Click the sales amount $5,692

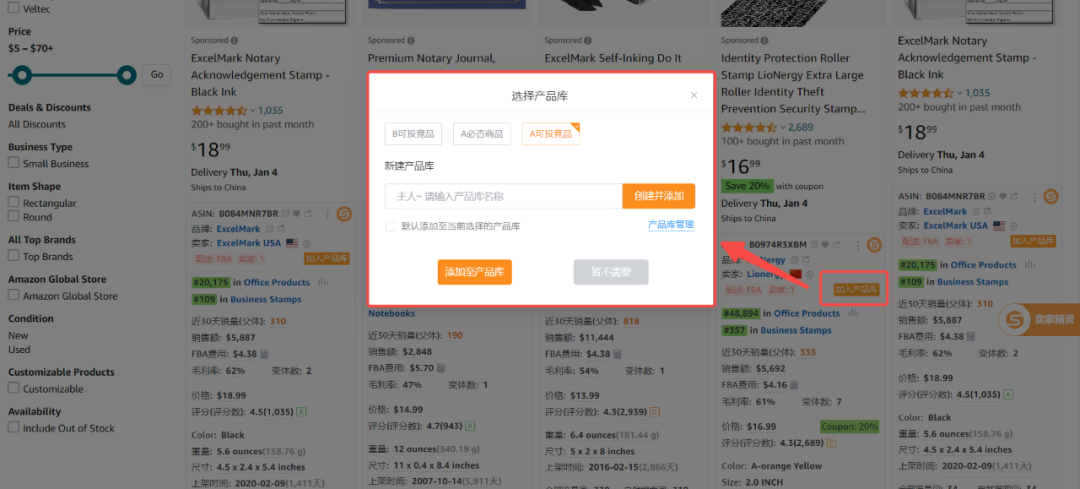[x=769, y=368]
